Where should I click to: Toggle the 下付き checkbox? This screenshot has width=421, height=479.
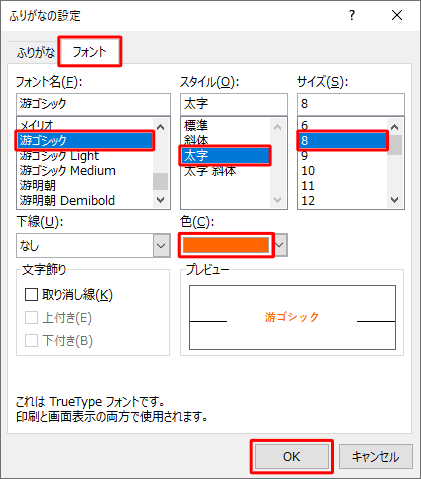[x=31, y=341]
